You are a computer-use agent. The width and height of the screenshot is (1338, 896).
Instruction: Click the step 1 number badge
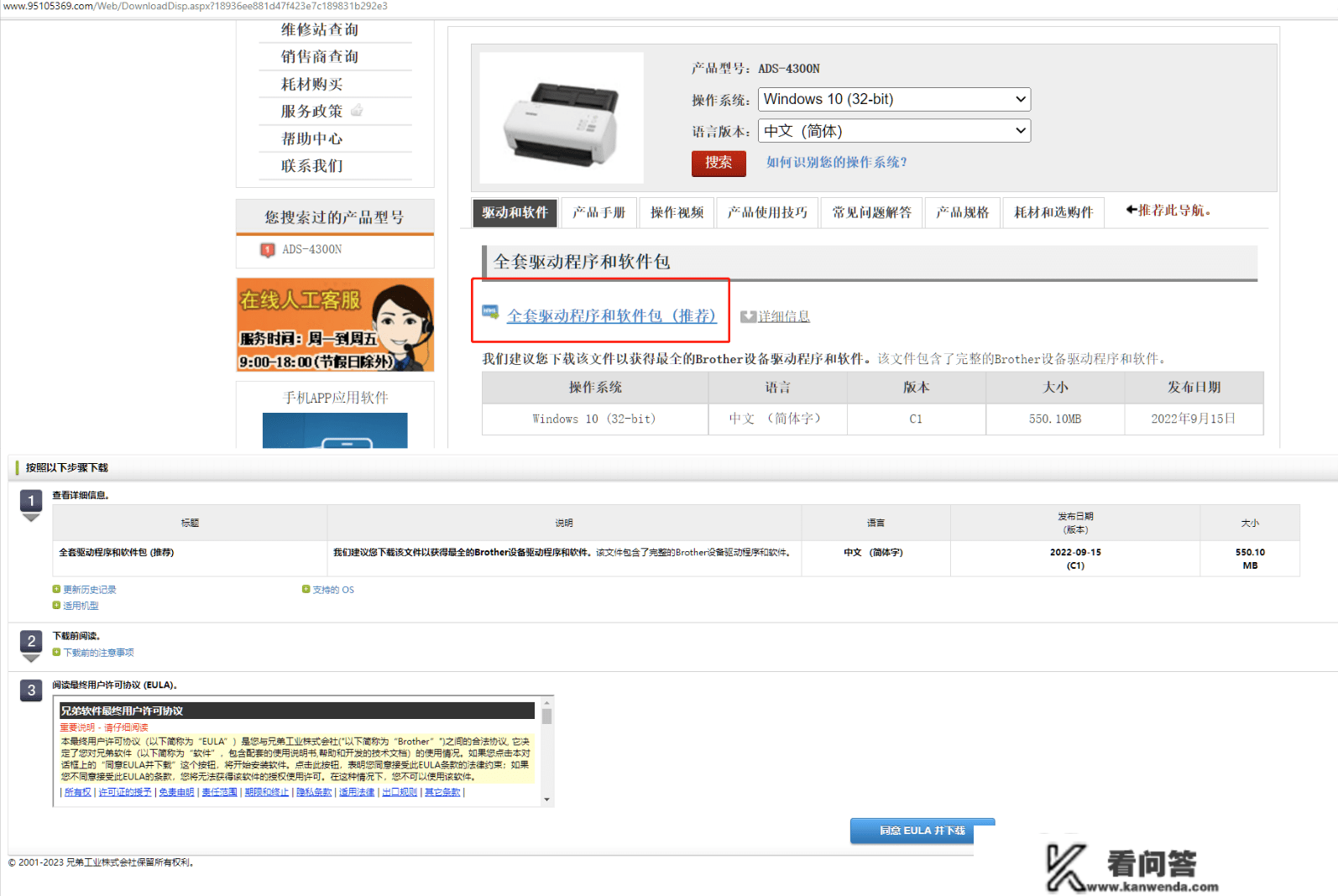point(31,502)
